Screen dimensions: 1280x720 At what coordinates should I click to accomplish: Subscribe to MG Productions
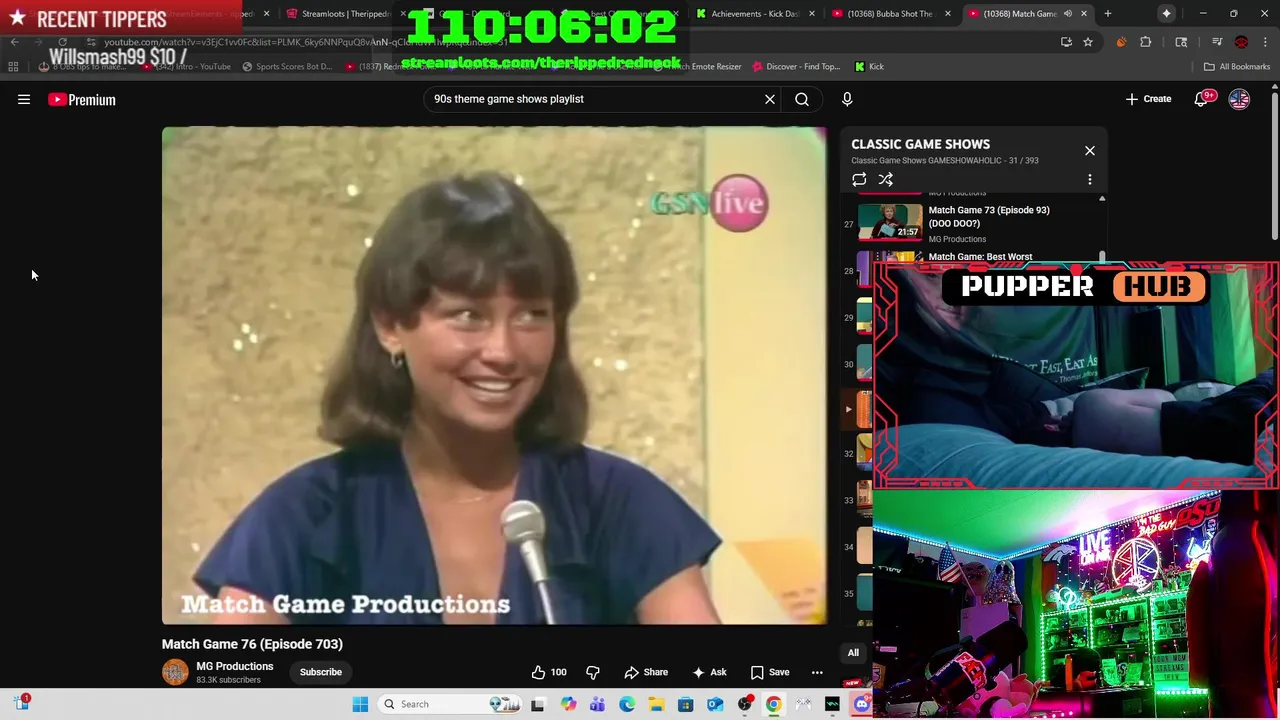321,672
